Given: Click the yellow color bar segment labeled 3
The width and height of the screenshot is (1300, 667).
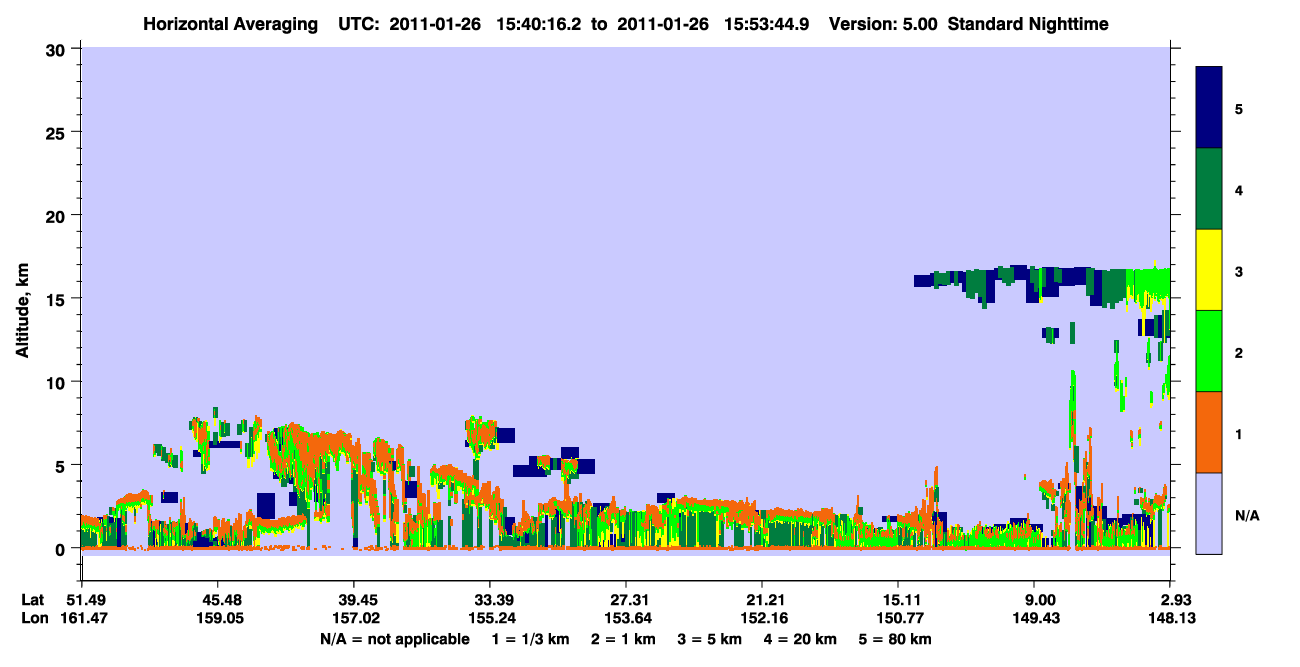Looking at the screenshot, I should [x=1209, y=270].
